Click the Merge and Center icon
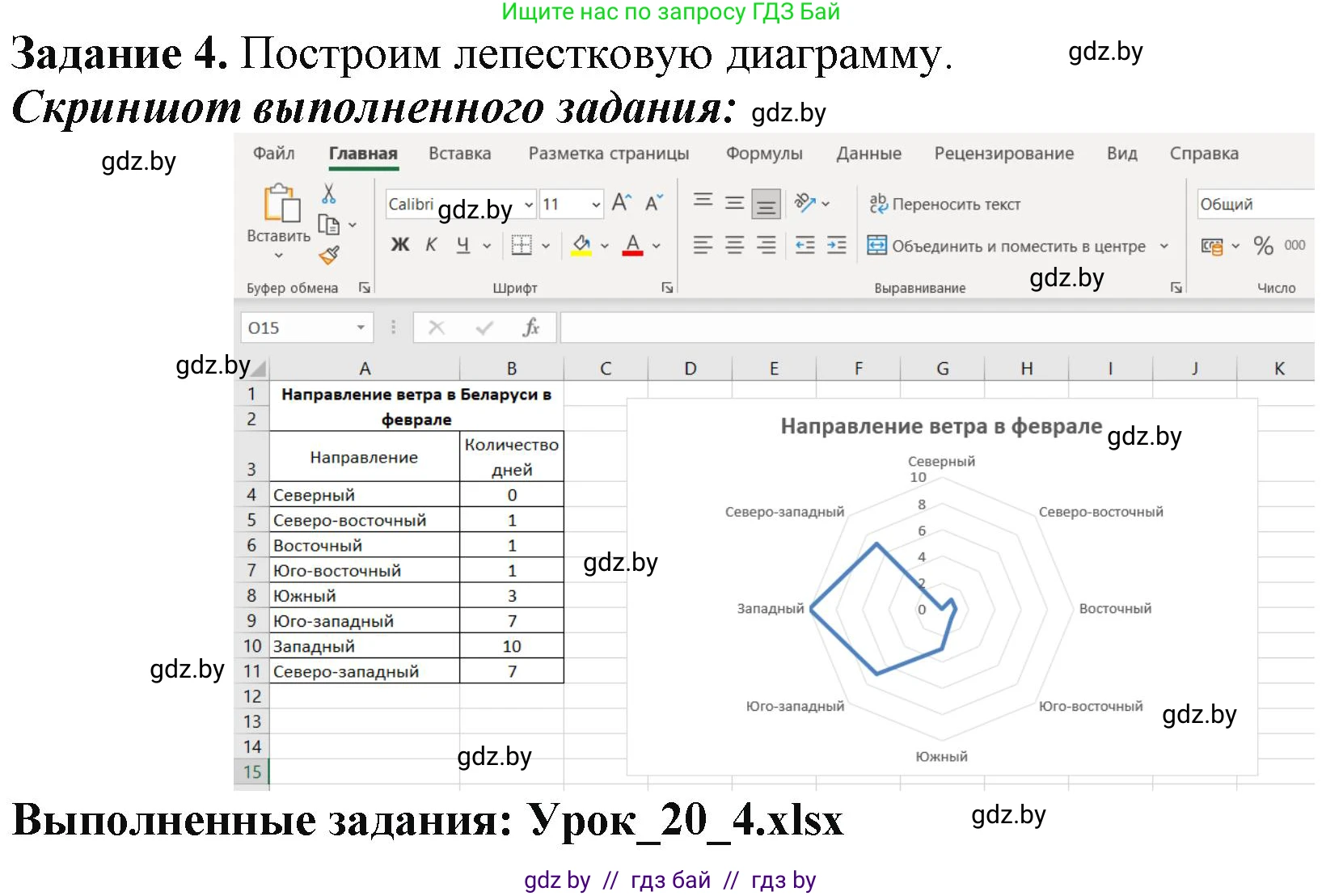This screenshot has width=1343, height=896. coord(876,246)
